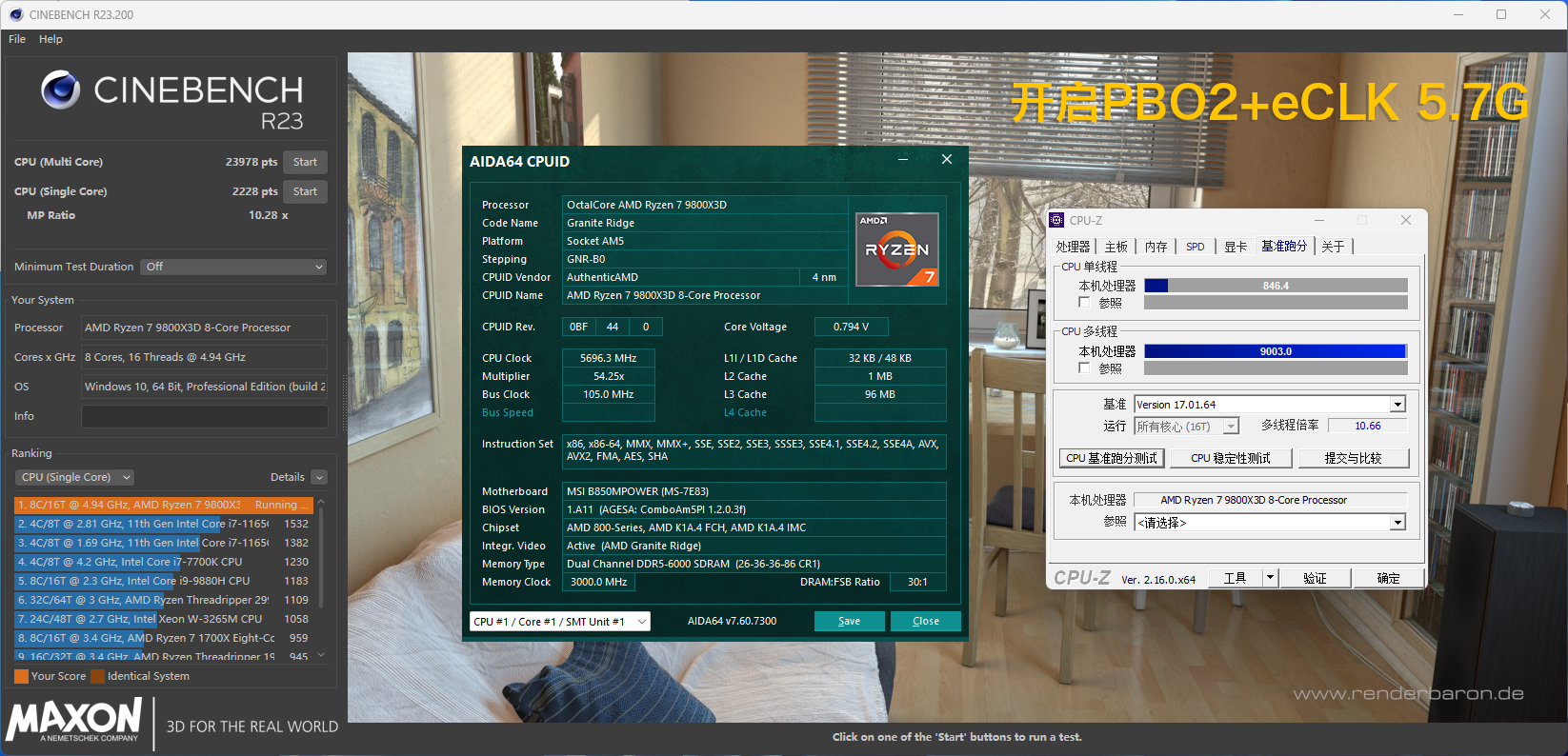This screenshot has width=1568, height=756.
Task: Click the Maxon logo at bottom left
Action: 74,721
